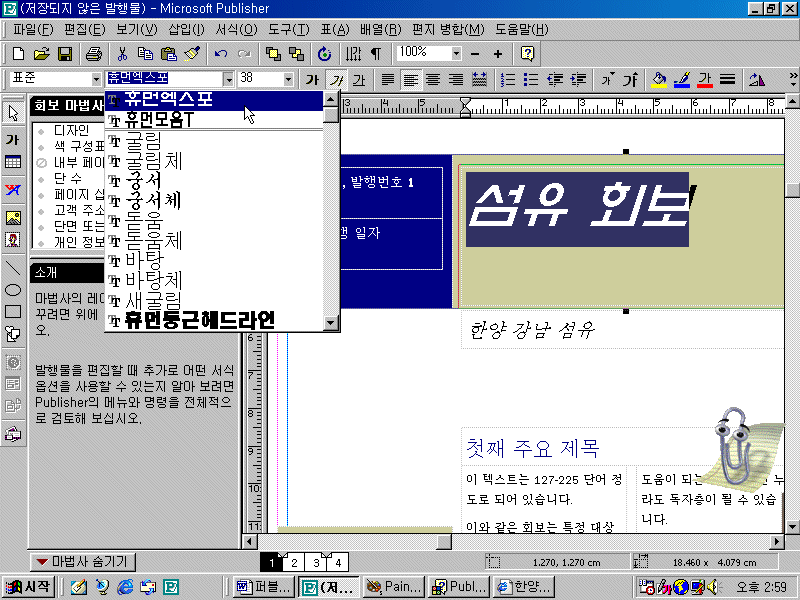Paste using the clipboard icon

[169, 54]
